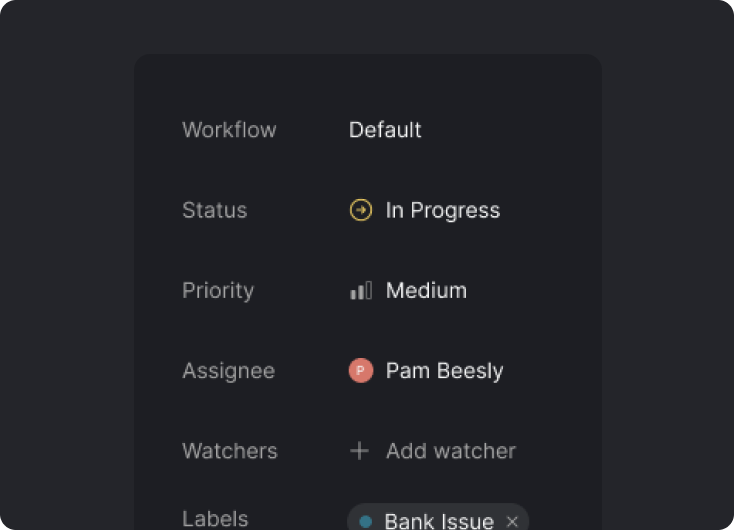Screen dimensions: 734x530
Task: Select the Bank Issue label chip
Action: (438, 521)
